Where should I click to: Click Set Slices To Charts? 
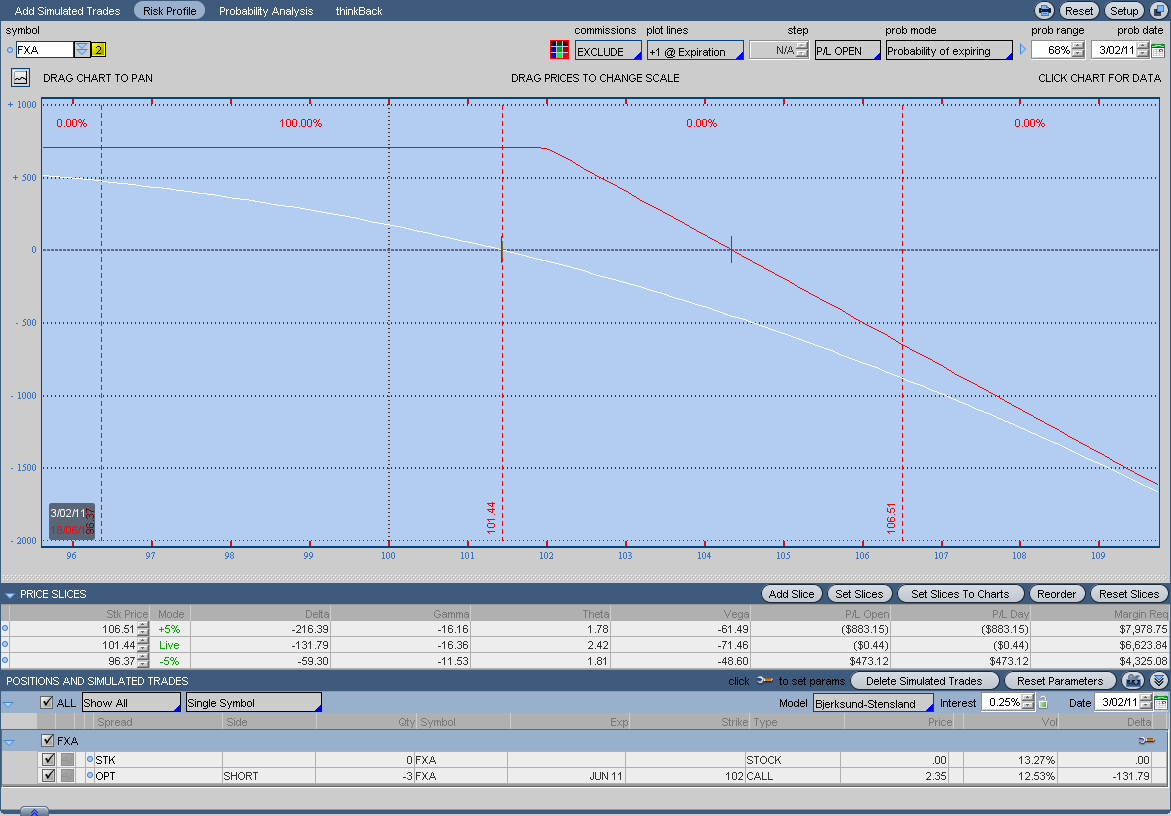tap(960, 594)
